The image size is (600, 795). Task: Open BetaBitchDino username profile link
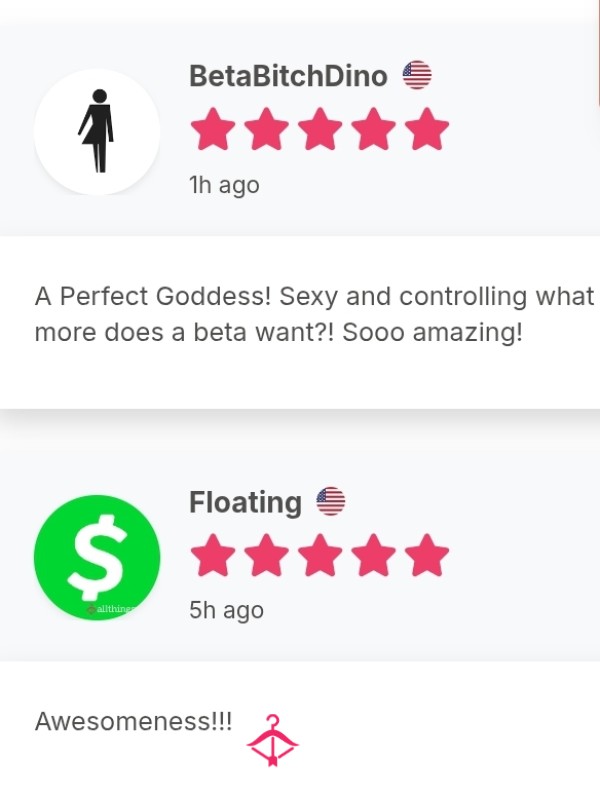click(x=289, y=76)
